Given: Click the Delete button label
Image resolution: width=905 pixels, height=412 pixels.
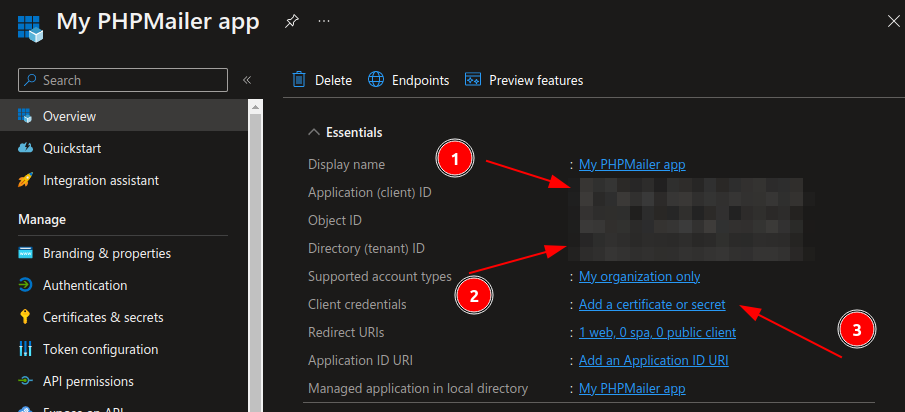Looking at the screenshot, I should pyautogui.click(x=333, y=80).
